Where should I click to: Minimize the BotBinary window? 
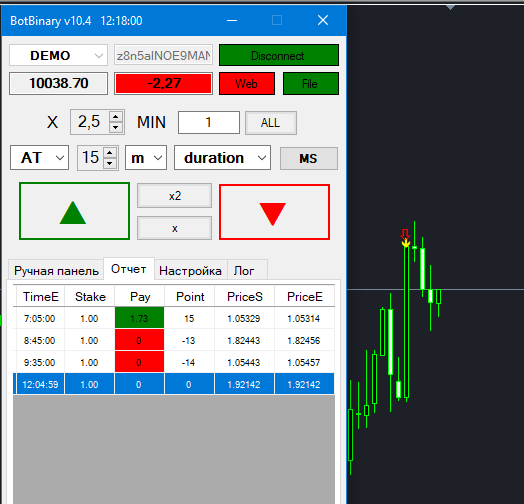(x=232, y=20)
